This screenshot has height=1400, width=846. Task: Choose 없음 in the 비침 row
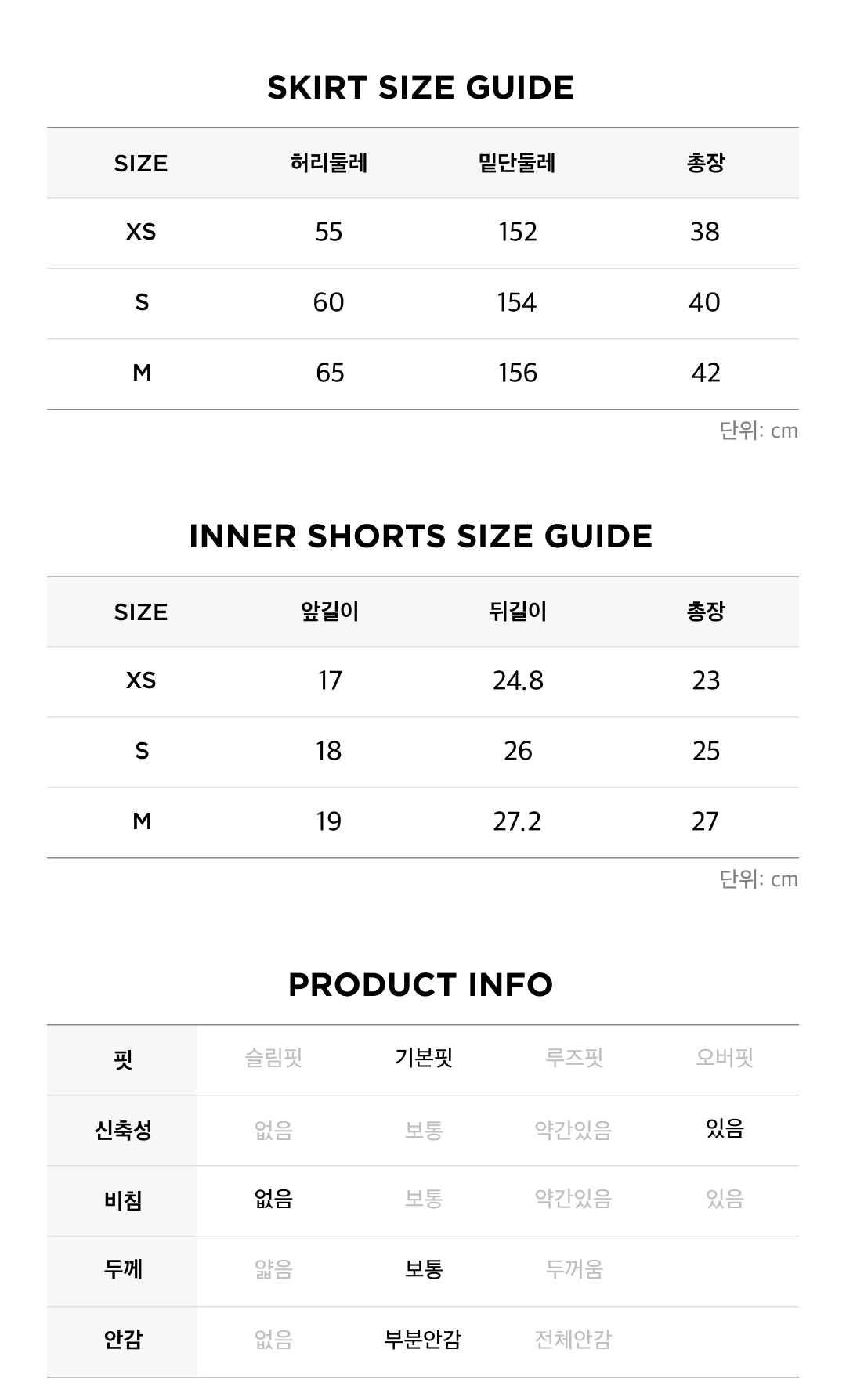click(273, 1200)
